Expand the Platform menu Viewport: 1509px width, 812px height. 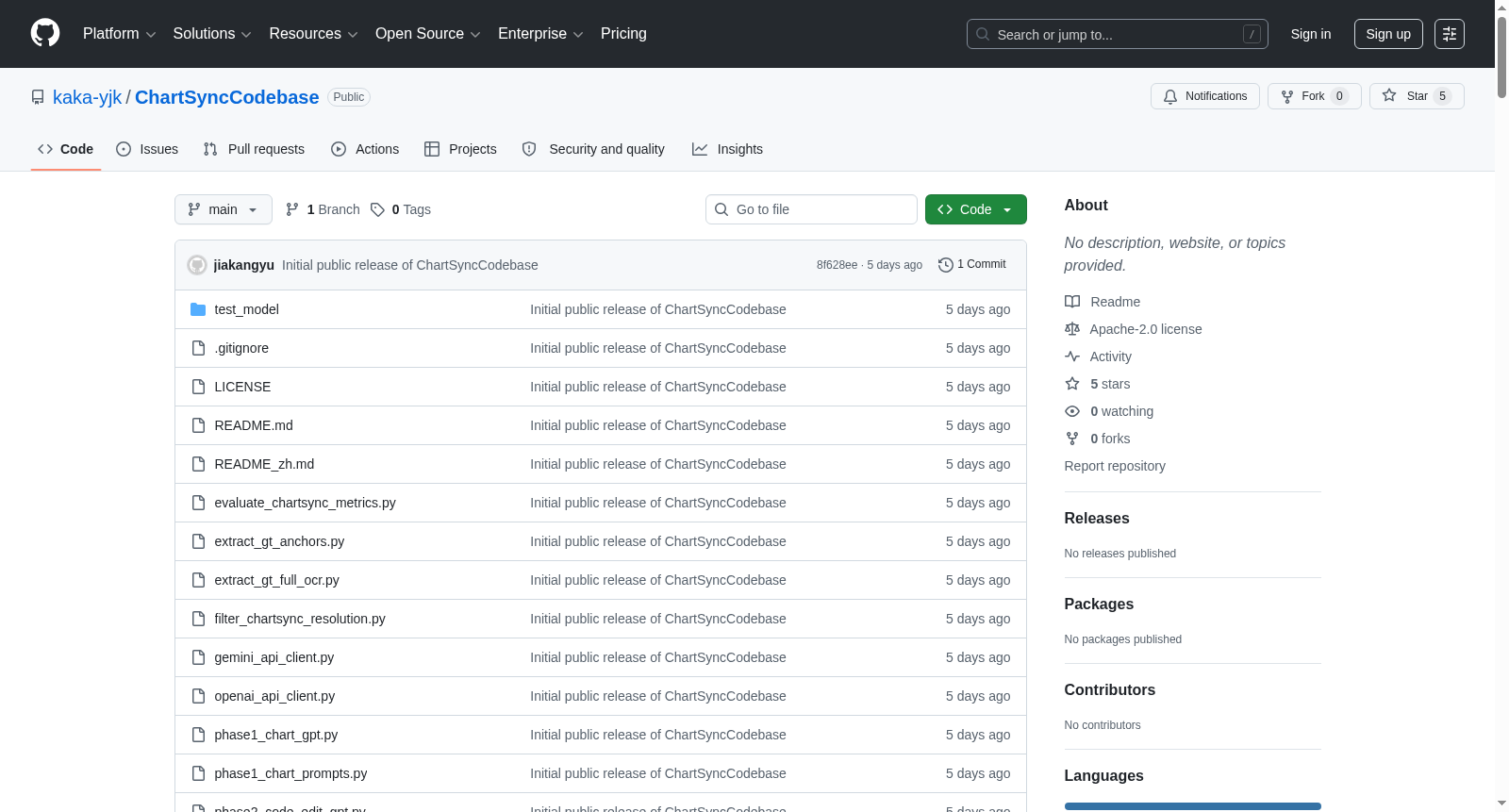[x=120, y=34]
